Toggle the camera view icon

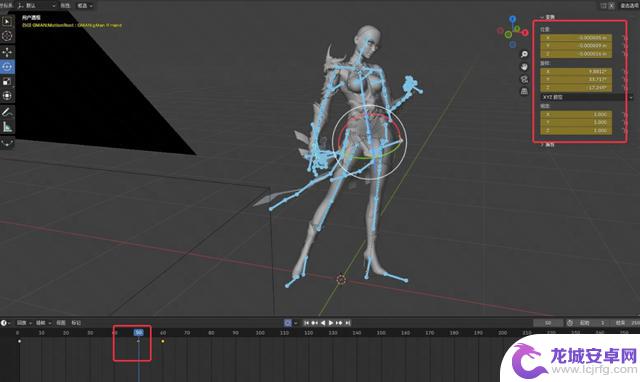[524, 79]
